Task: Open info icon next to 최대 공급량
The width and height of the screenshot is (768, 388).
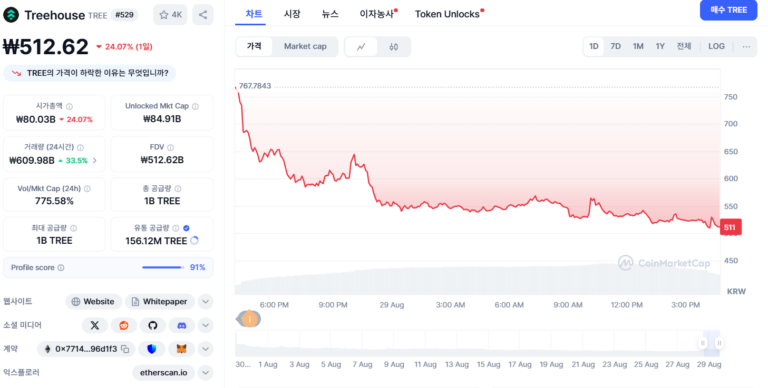Action: 73,228
